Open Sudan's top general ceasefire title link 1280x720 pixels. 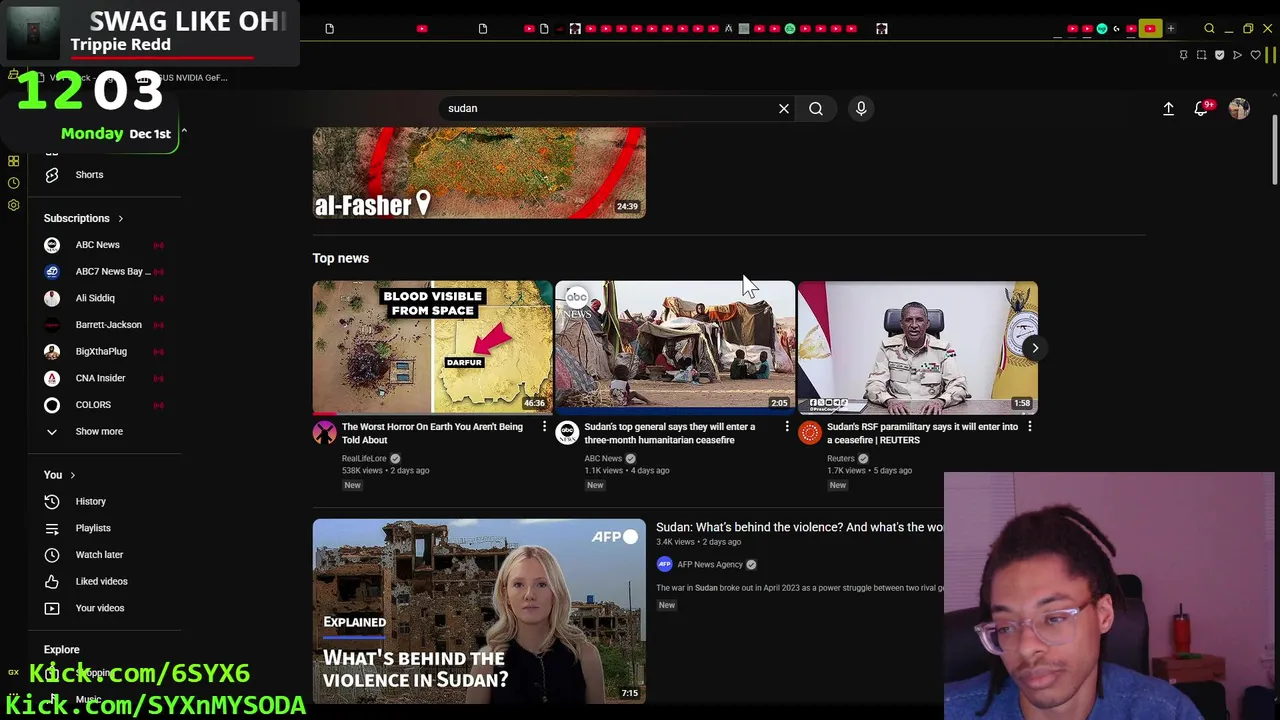tap(670, 433)
